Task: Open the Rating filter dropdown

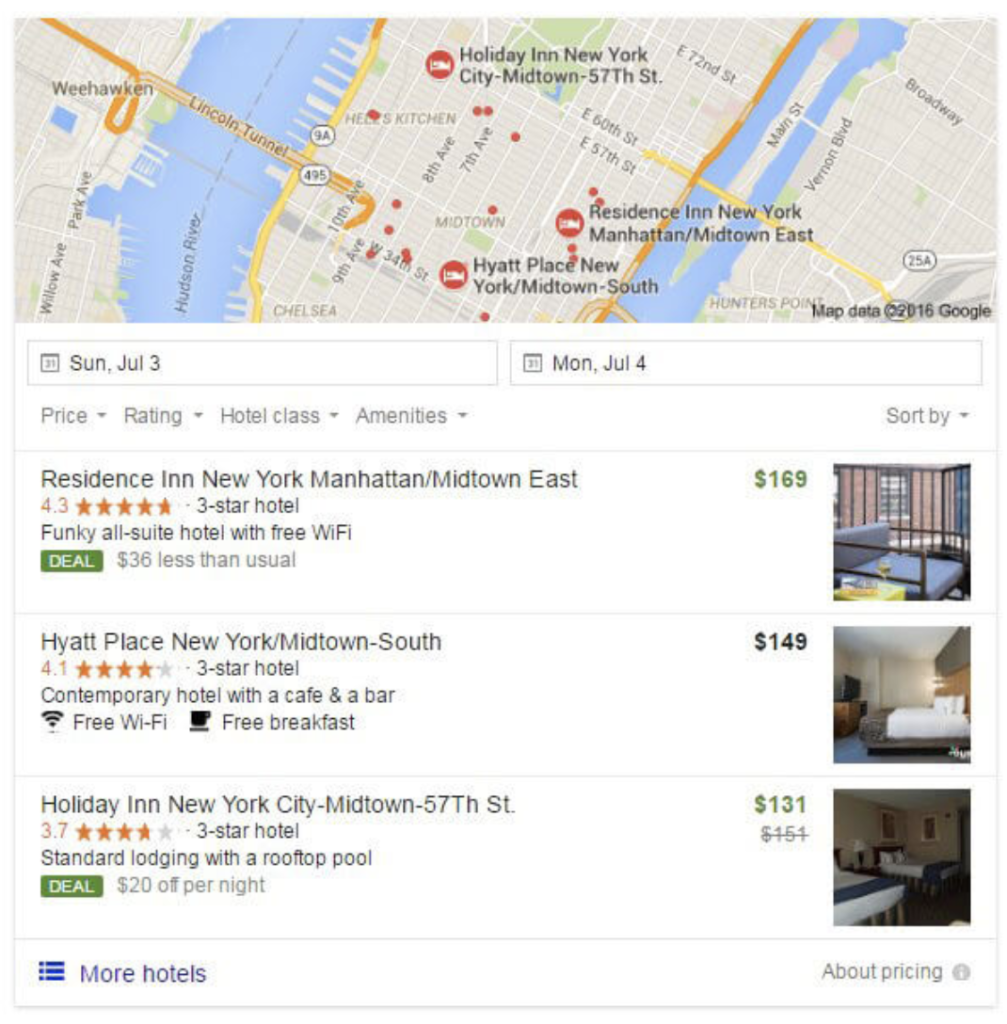Action: coord(163,416)
